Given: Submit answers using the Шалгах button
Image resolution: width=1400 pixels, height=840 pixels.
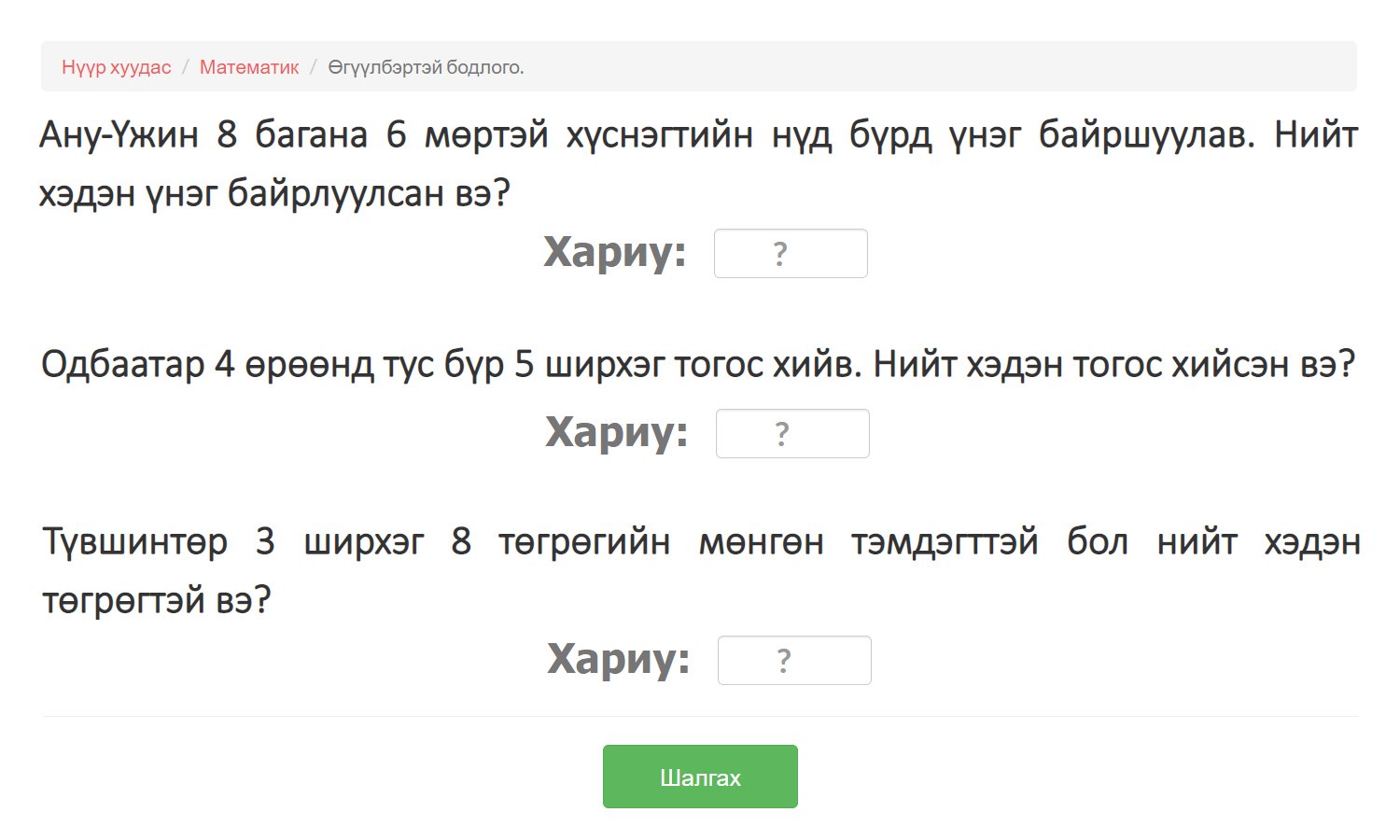Looking at the screenshot, I should (x=699, y=776).
